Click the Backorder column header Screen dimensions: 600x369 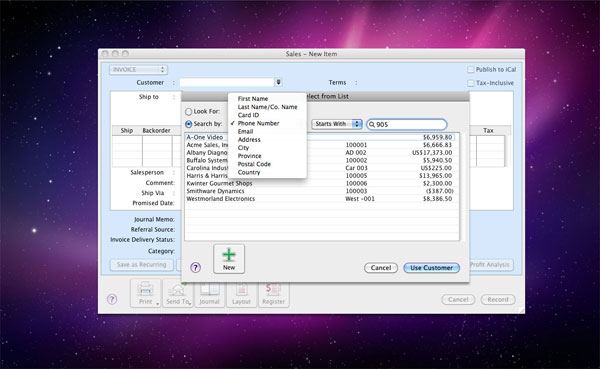tap(157, 131)
